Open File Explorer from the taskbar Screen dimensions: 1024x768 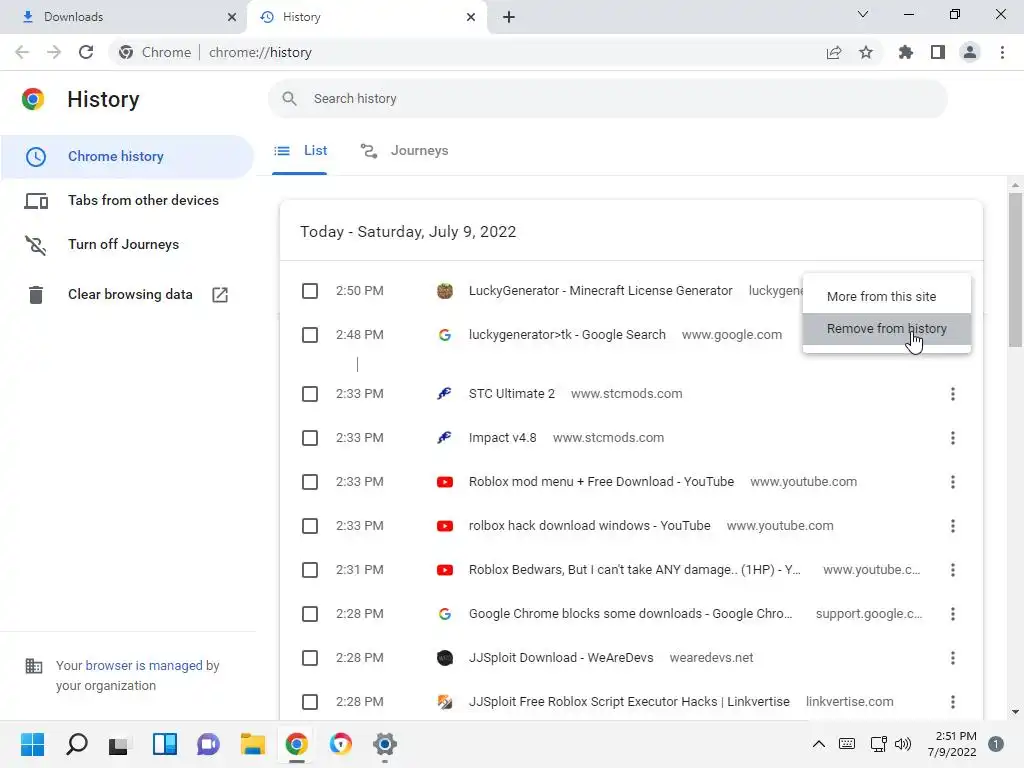pyautogui.click(x=252, y=744)
